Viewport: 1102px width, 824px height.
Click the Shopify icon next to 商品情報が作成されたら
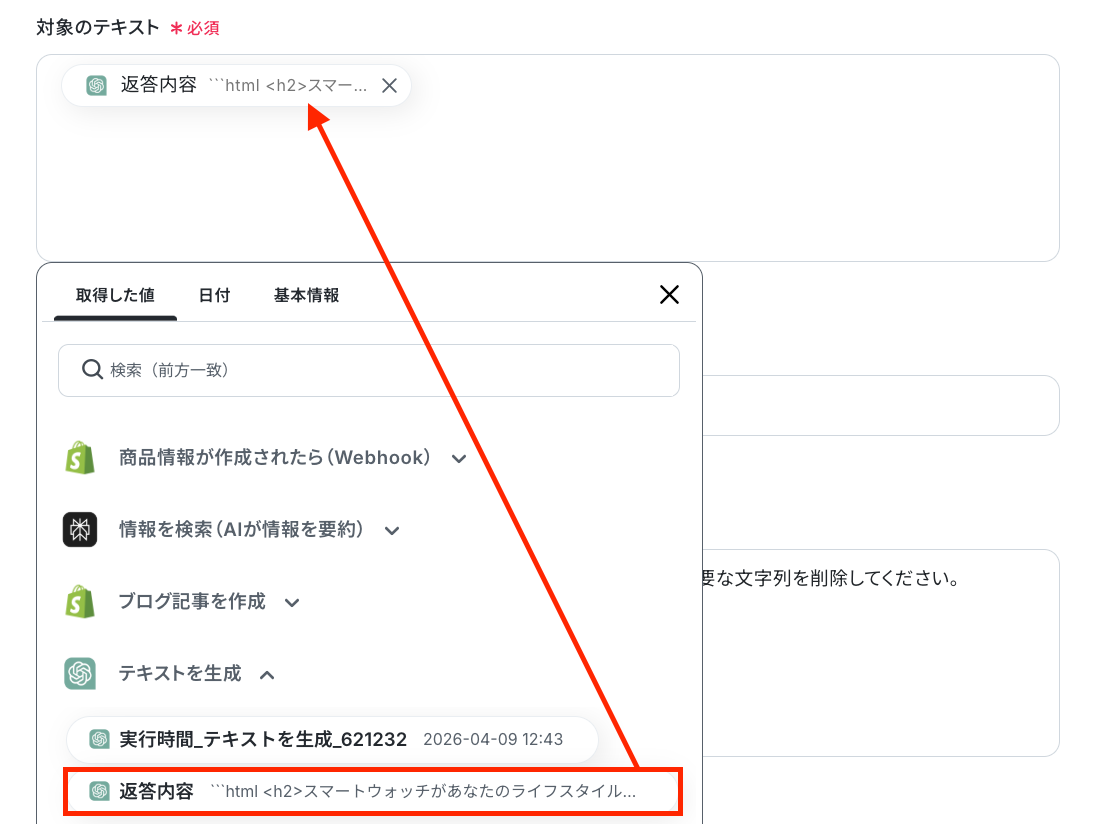pyautogui.click(x=80, y=458)
